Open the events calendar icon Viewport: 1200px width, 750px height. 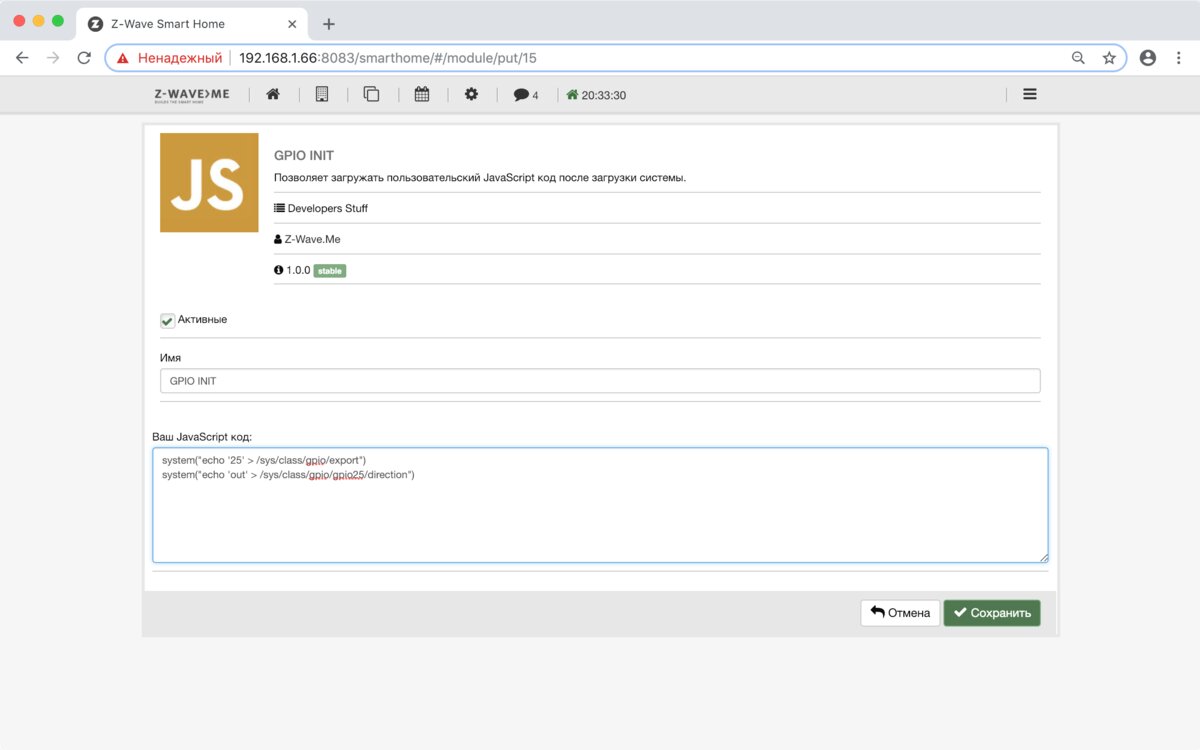[422, 94]
